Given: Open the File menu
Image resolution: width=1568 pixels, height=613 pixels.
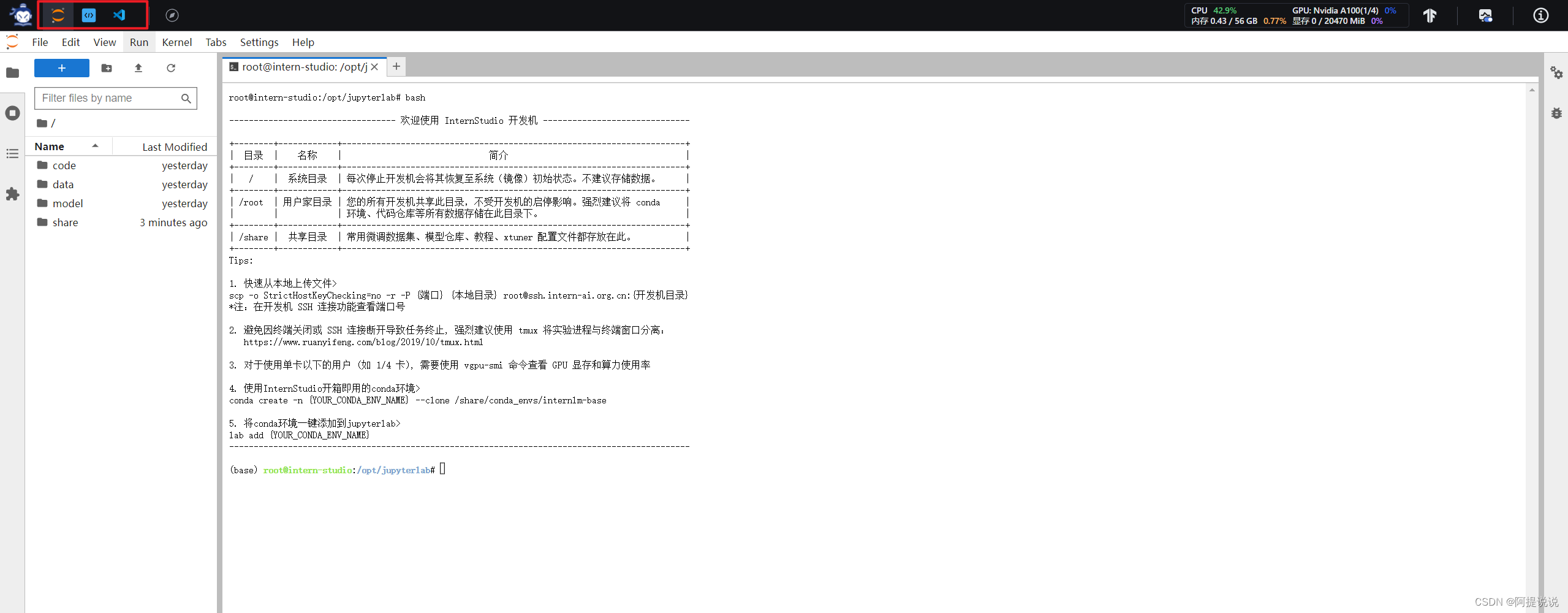Looking at the screenshot, I should (x=40, y=42).
